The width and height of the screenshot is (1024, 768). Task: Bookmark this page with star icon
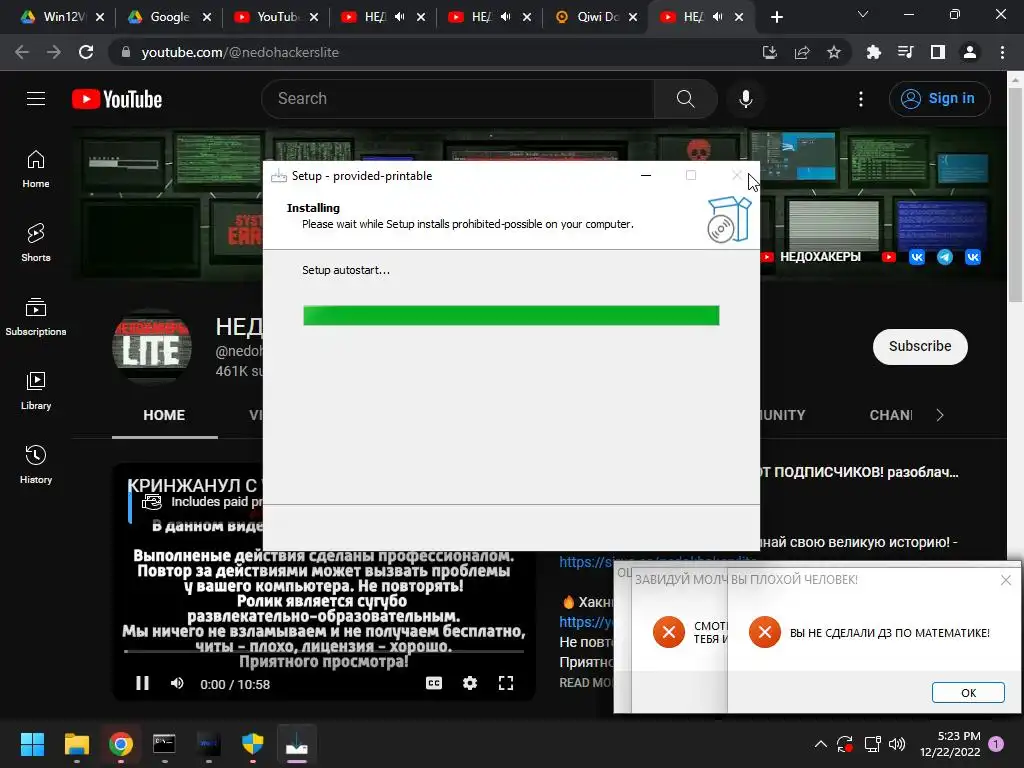834,52
